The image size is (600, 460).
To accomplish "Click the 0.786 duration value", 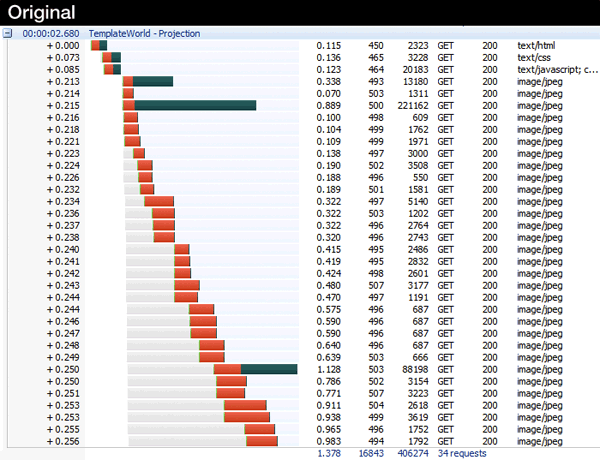I will pyautogui.click(x=329, y=381).
